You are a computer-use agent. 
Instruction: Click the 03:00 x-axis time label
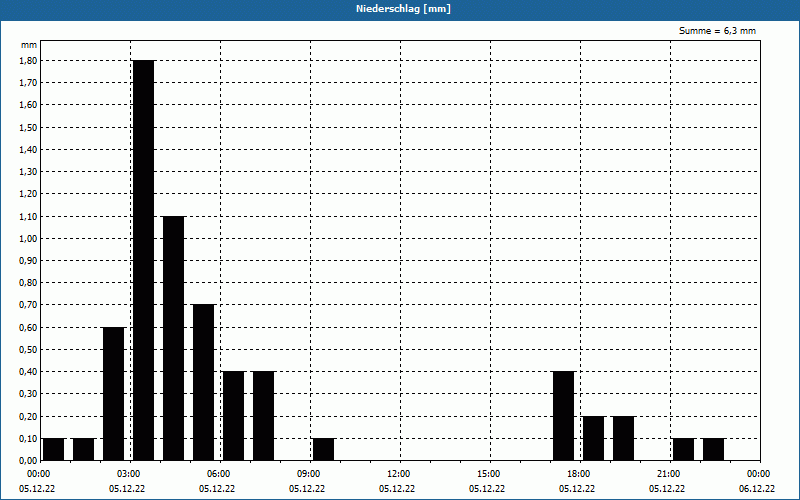pos(129,474)
